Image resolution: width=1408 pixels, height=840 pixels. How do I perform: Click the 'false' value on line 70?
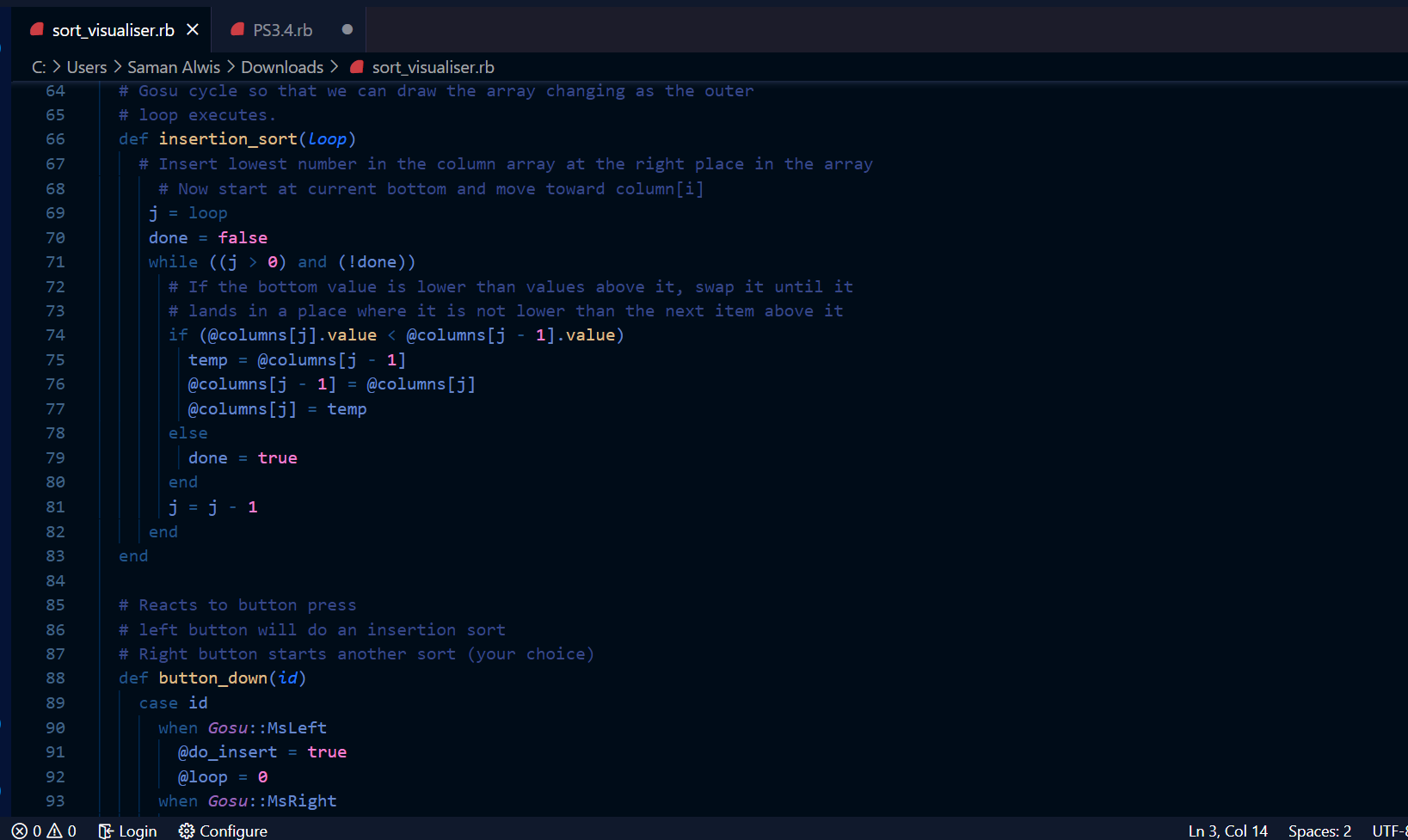[x=243, y=237]
